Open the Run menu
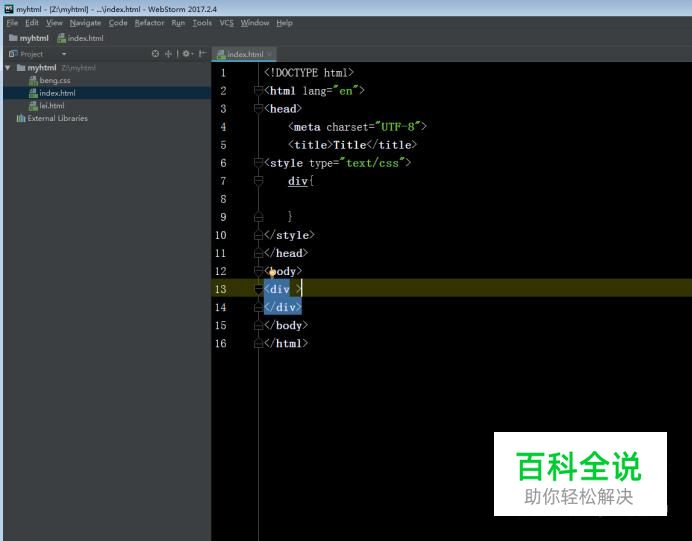 [x=178, y=23]
